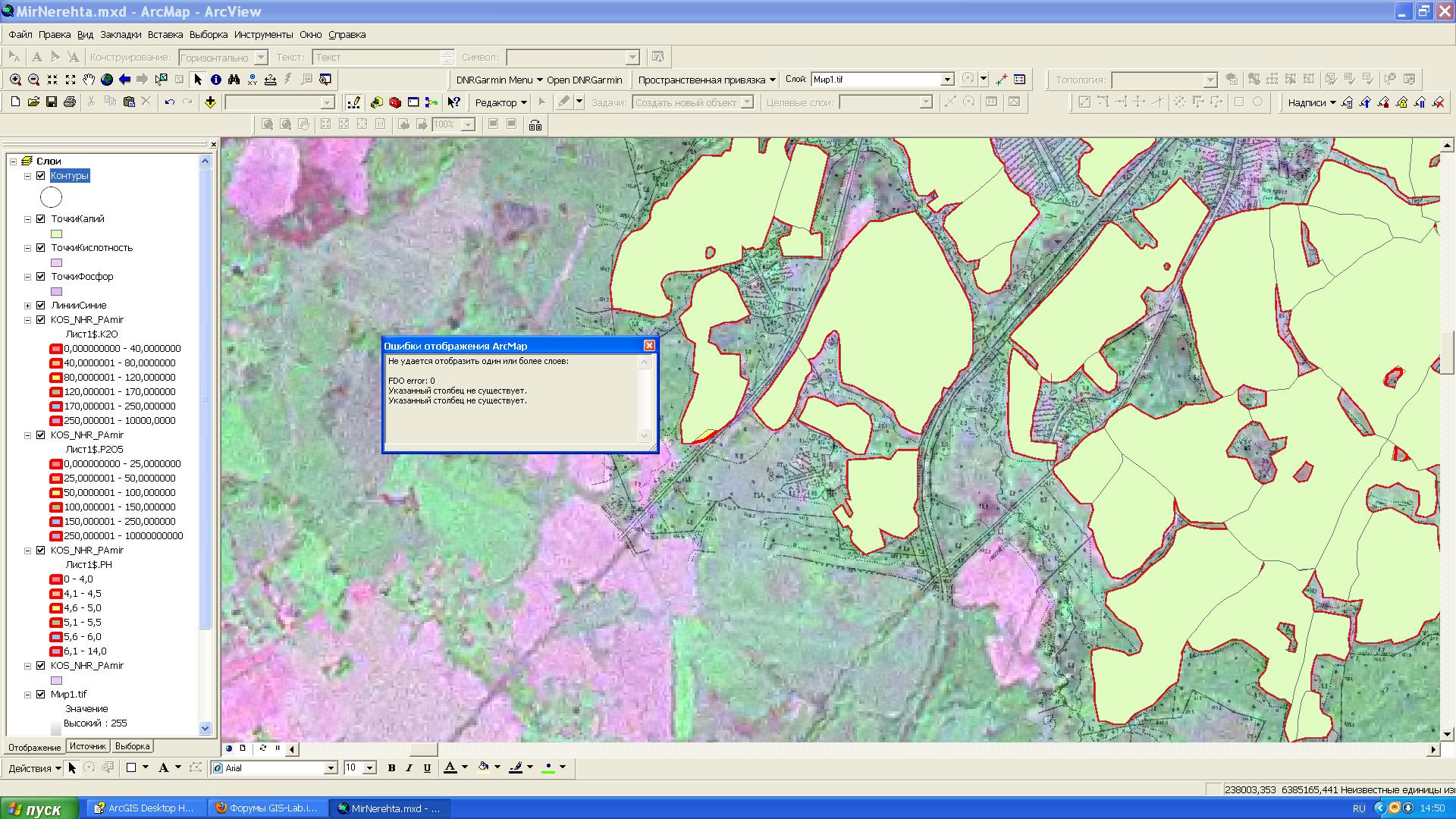Open the Пространственная привязка menu button
Image resolution: width=1456 pixels, height=819 pixels.
coord(707,80)
